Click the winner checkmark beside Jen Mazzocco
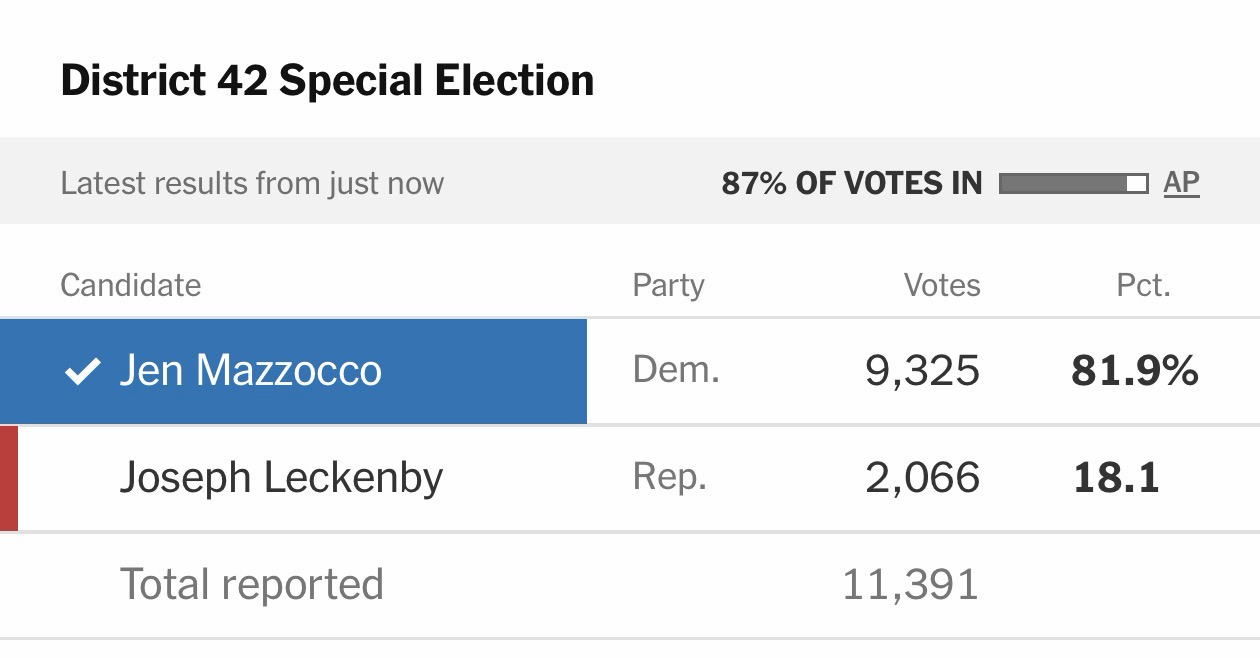The height and width of the screenshot is (658, 1260). click(x=82, y=372)
